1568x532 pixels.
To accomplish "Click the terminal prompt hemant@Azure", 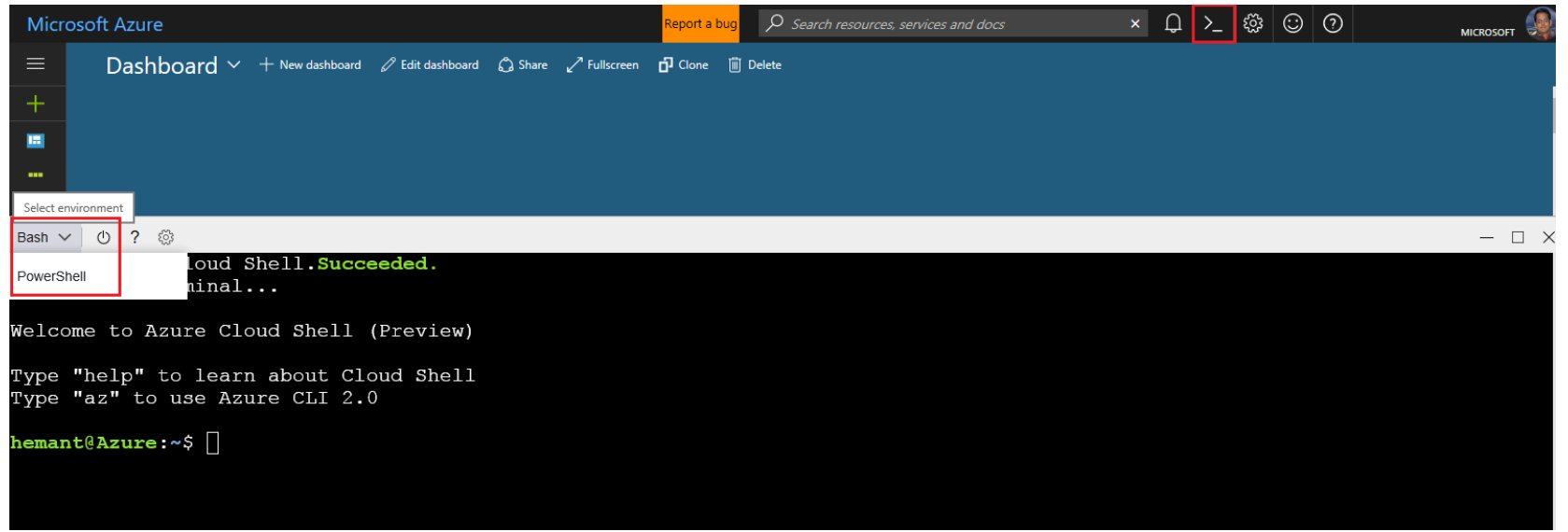I will pyautogui.click(x=83, y=442).
